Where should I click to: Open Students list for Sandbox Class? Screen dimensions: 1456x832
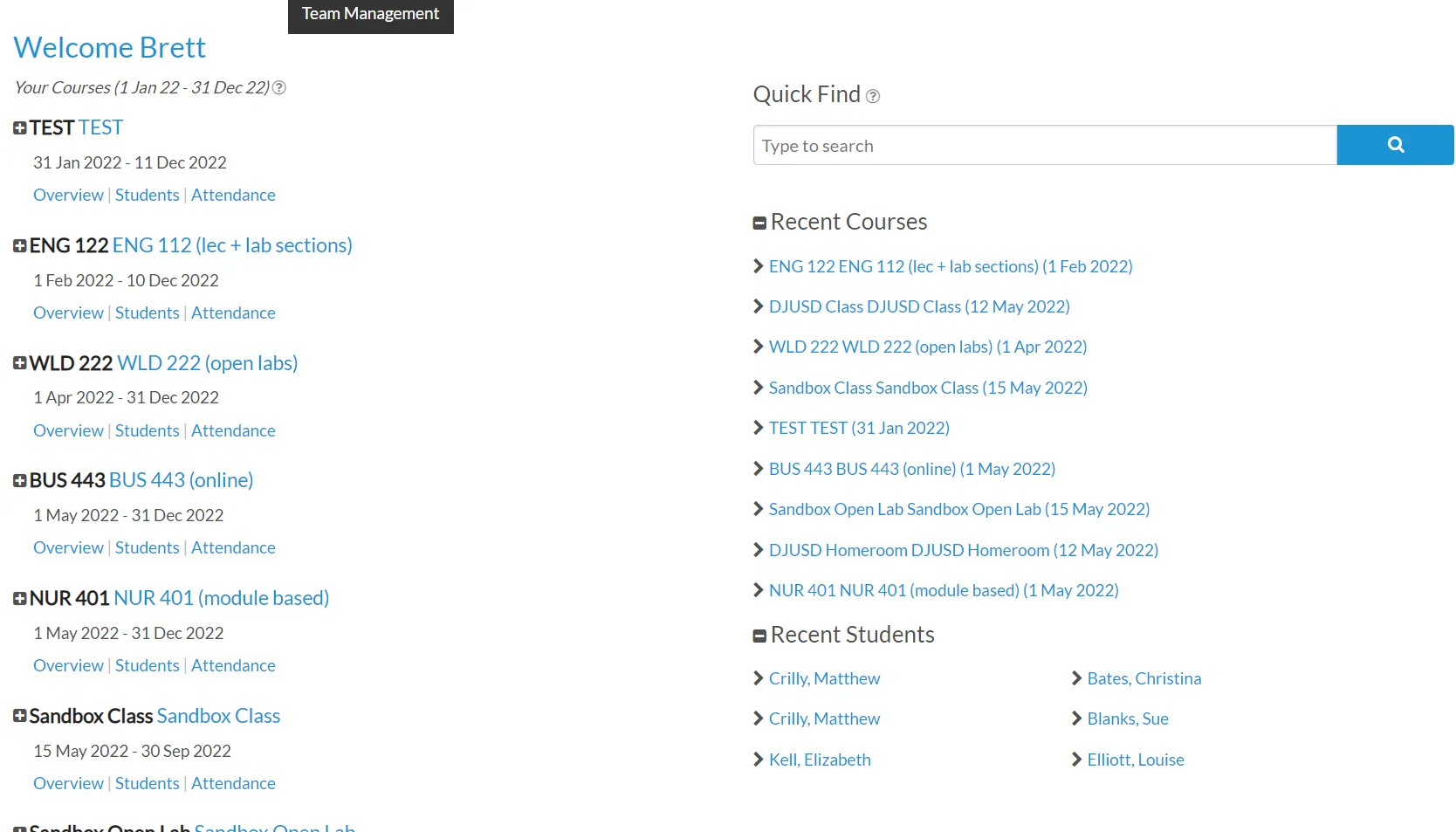pos(147,783)
